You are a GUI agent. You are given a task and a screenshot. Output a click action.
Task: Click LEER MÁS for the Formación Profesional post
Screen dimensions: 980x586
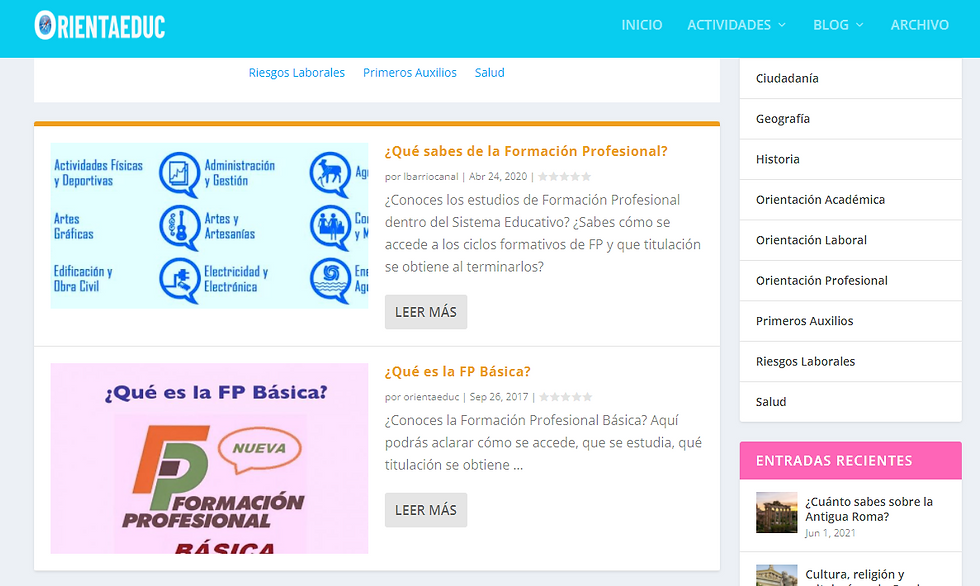426,312
